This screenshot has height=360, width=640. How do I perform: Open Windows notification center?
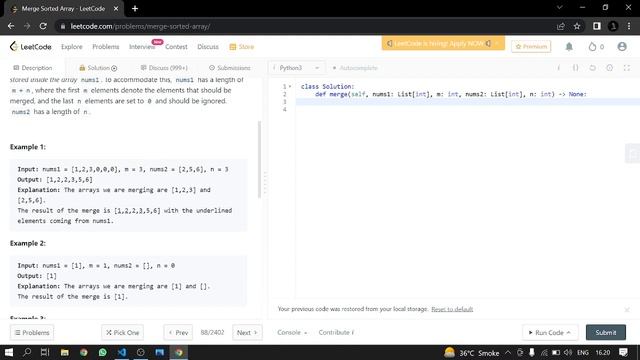coord(623,352)
